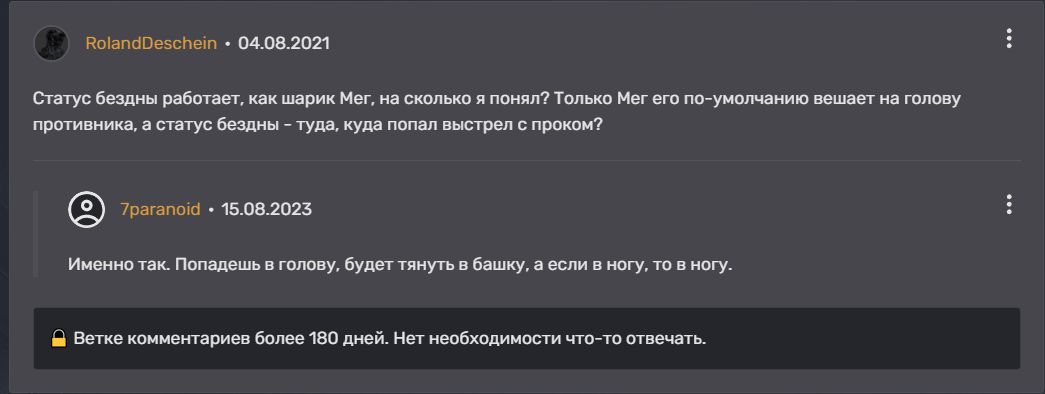Open the RolandDeschein username link

(x=151, y=43)
